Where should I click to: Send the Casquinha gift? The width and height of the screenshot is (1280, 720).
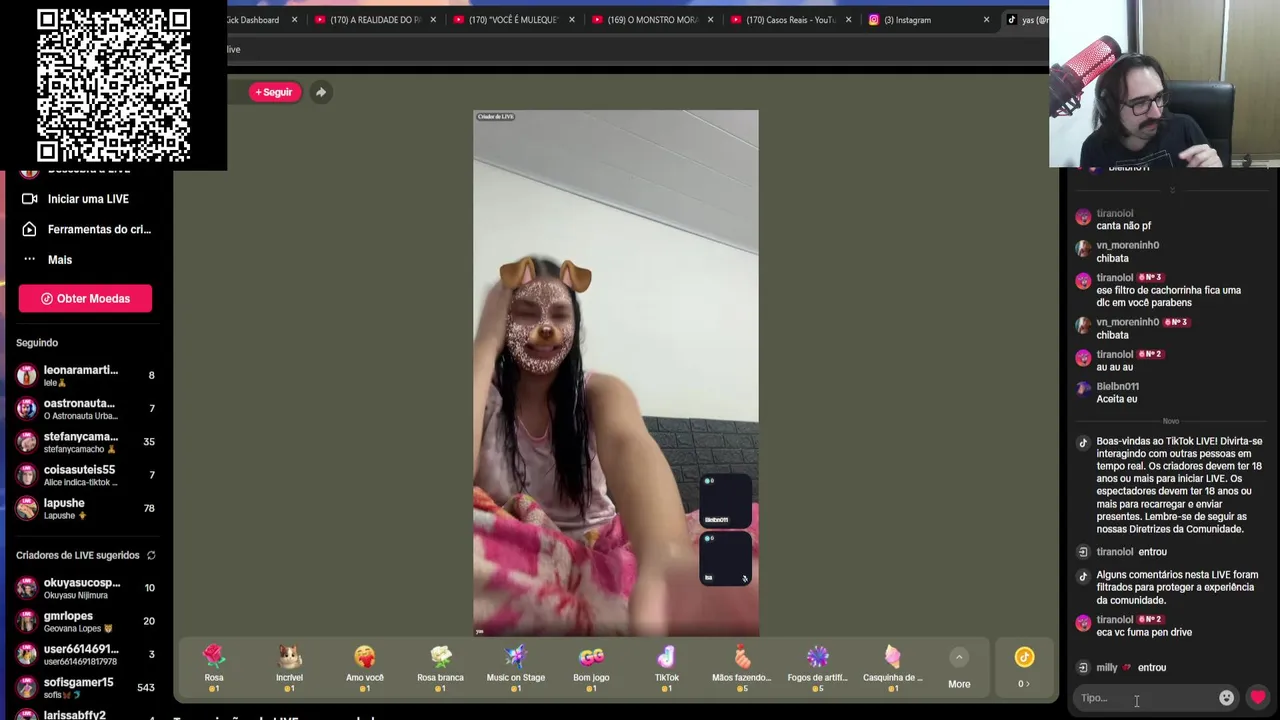click(893, 667)
